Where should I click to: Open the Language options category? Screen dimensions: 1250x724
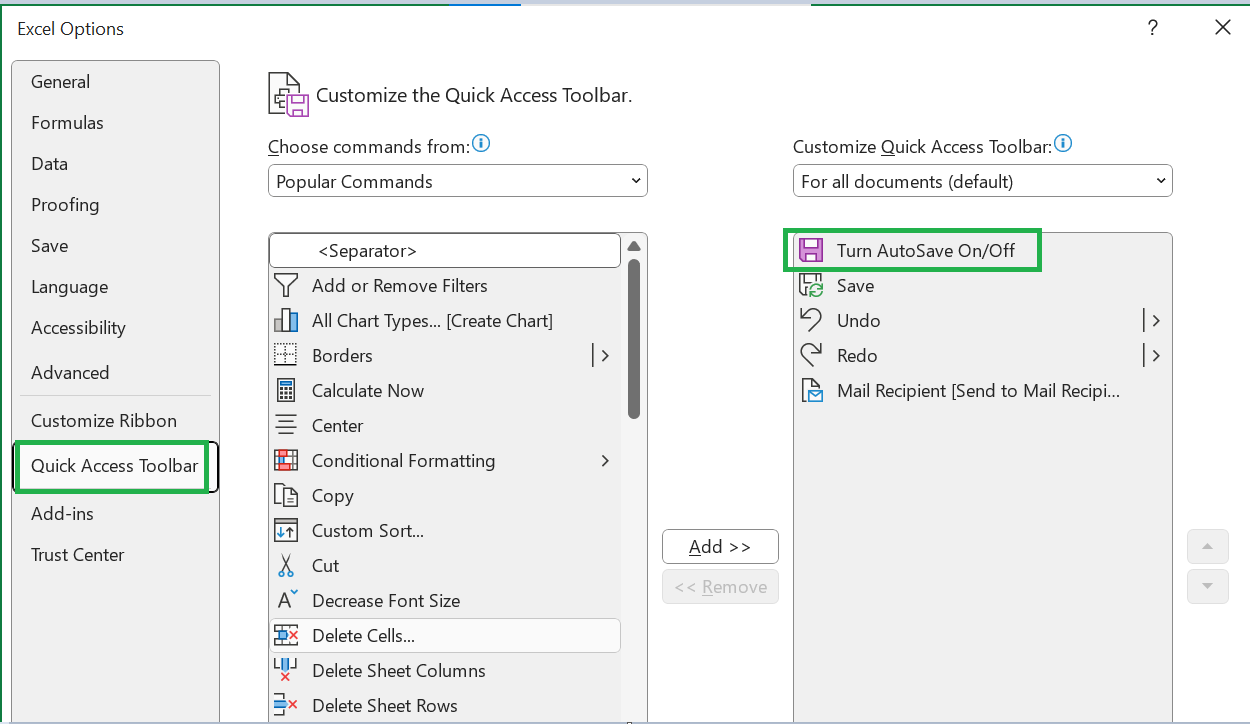pyautogui.click(x=115, y=287)
